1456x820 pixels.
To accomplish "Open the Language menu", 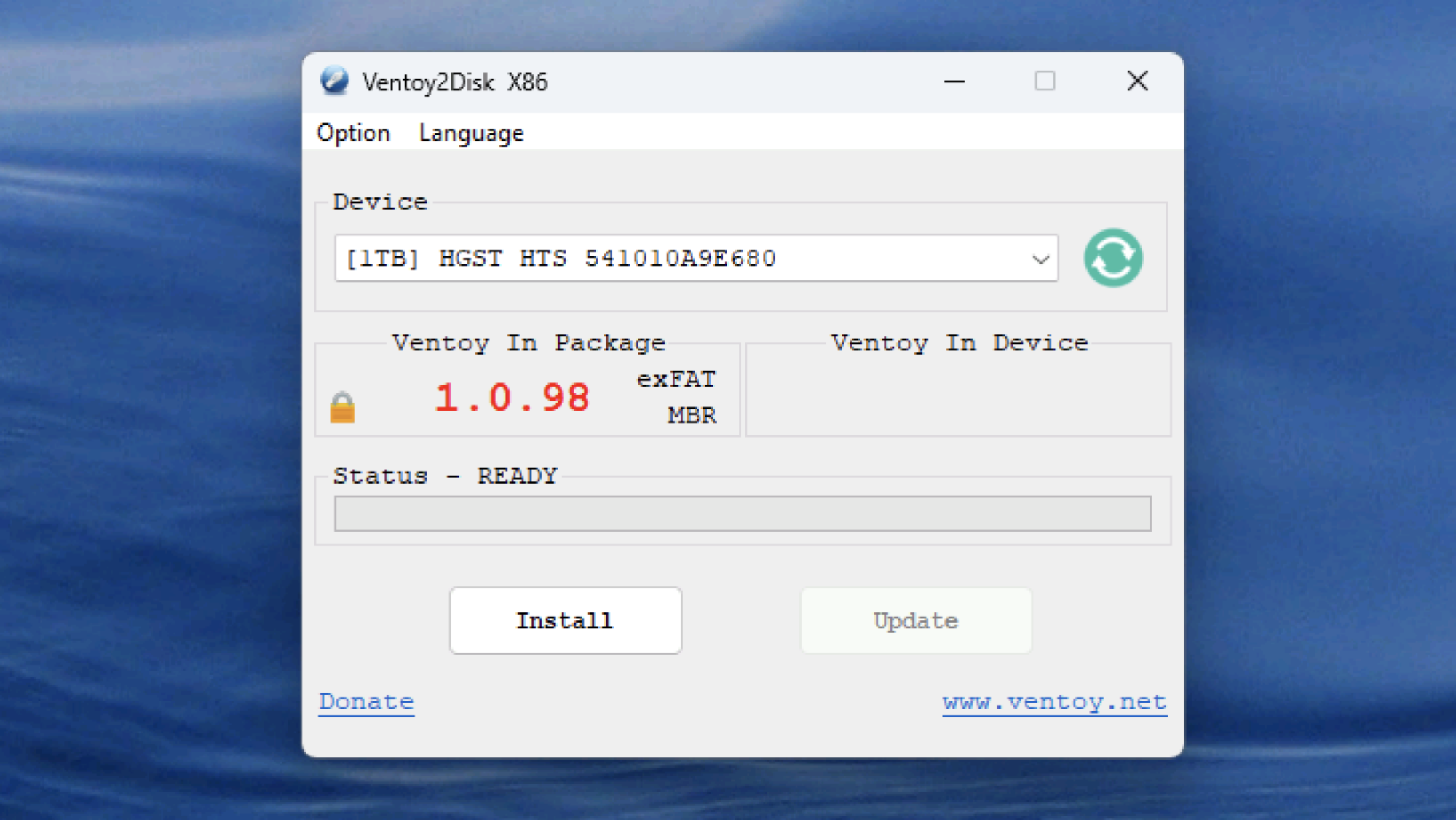I will tap(471, 133).
